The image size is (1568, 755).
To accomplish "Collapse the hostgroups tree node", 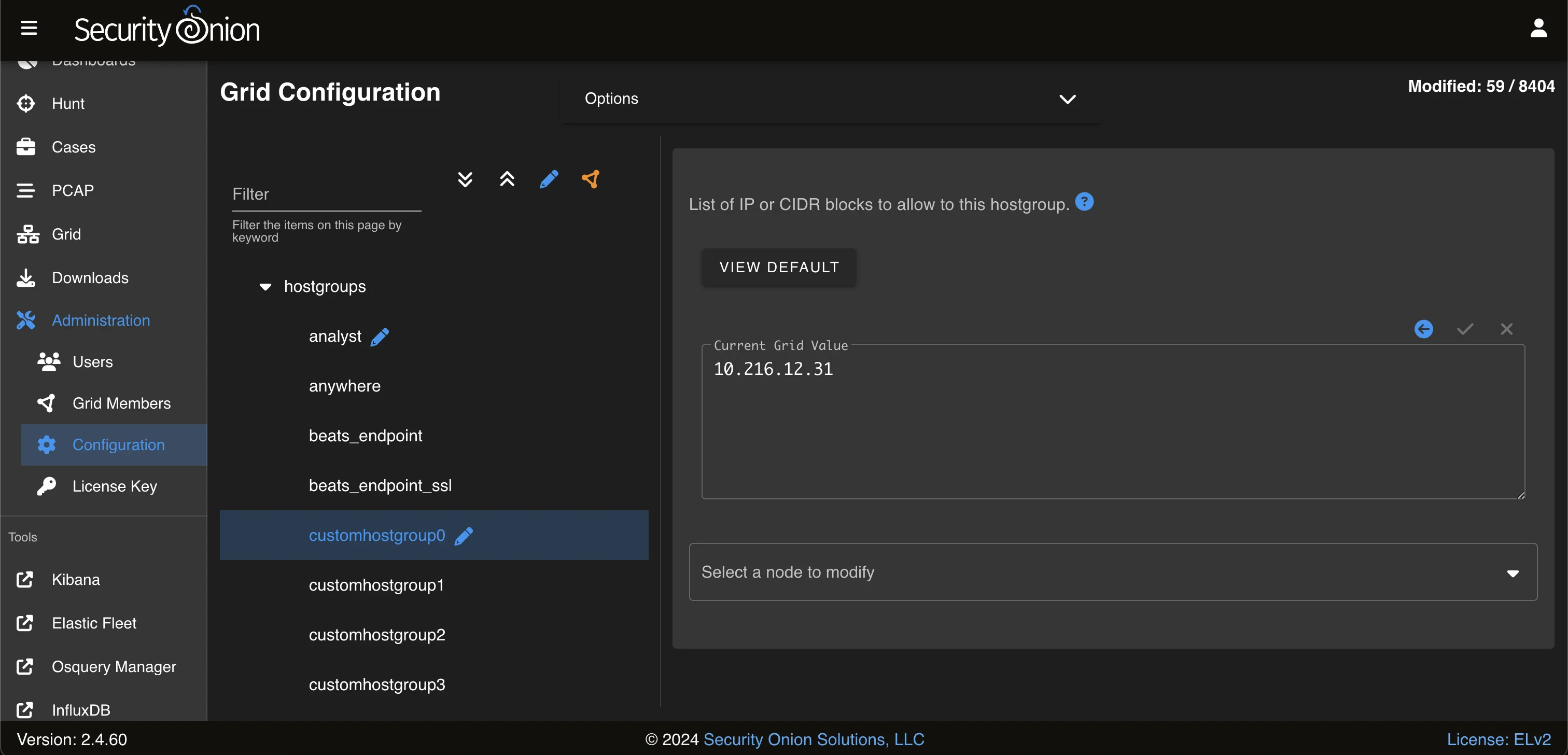I will pyautogui.click(x=265, y=287).
